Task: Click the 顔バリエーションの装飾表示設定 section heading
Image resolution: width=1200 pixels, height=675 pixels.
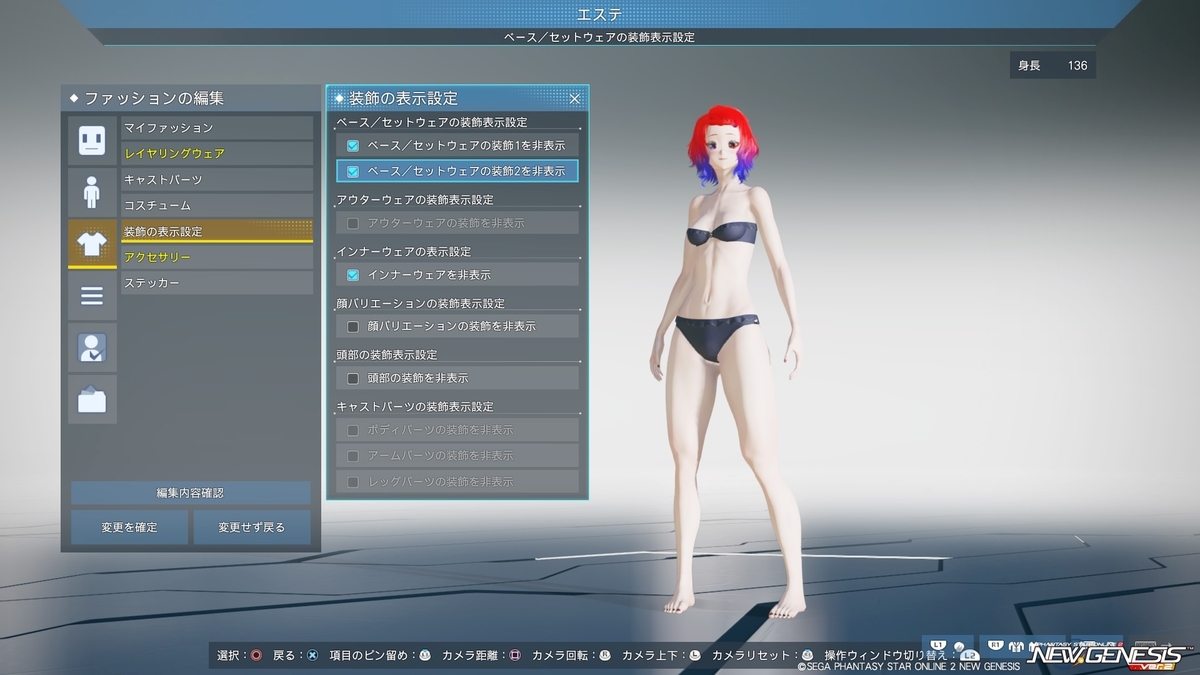Action: [x=420, y=303]
